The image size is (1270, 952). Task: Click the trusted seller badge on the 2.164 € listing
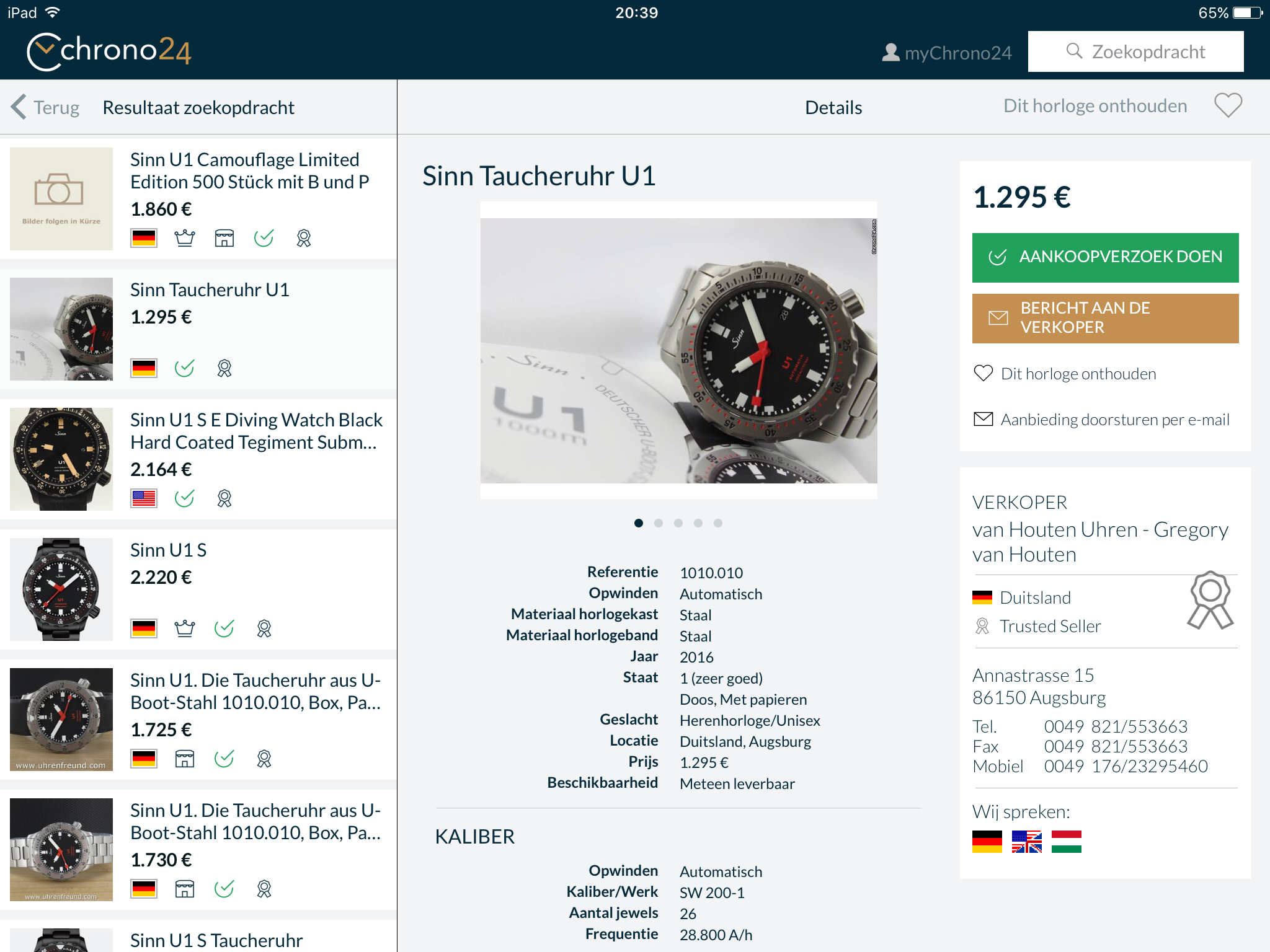(224, 498)
